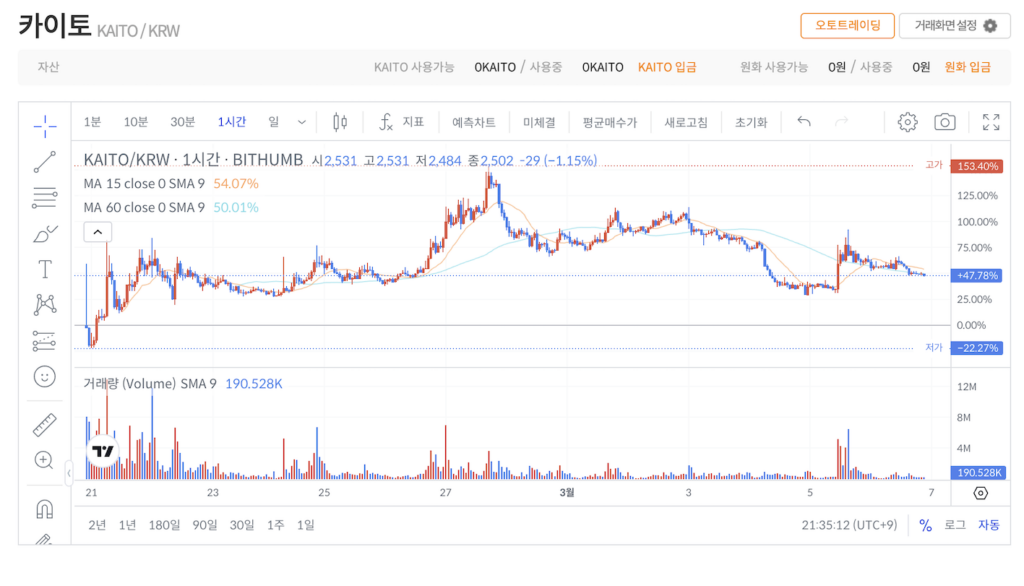
Task: Click the 153.40% high price label
Action: pos(976,166)
